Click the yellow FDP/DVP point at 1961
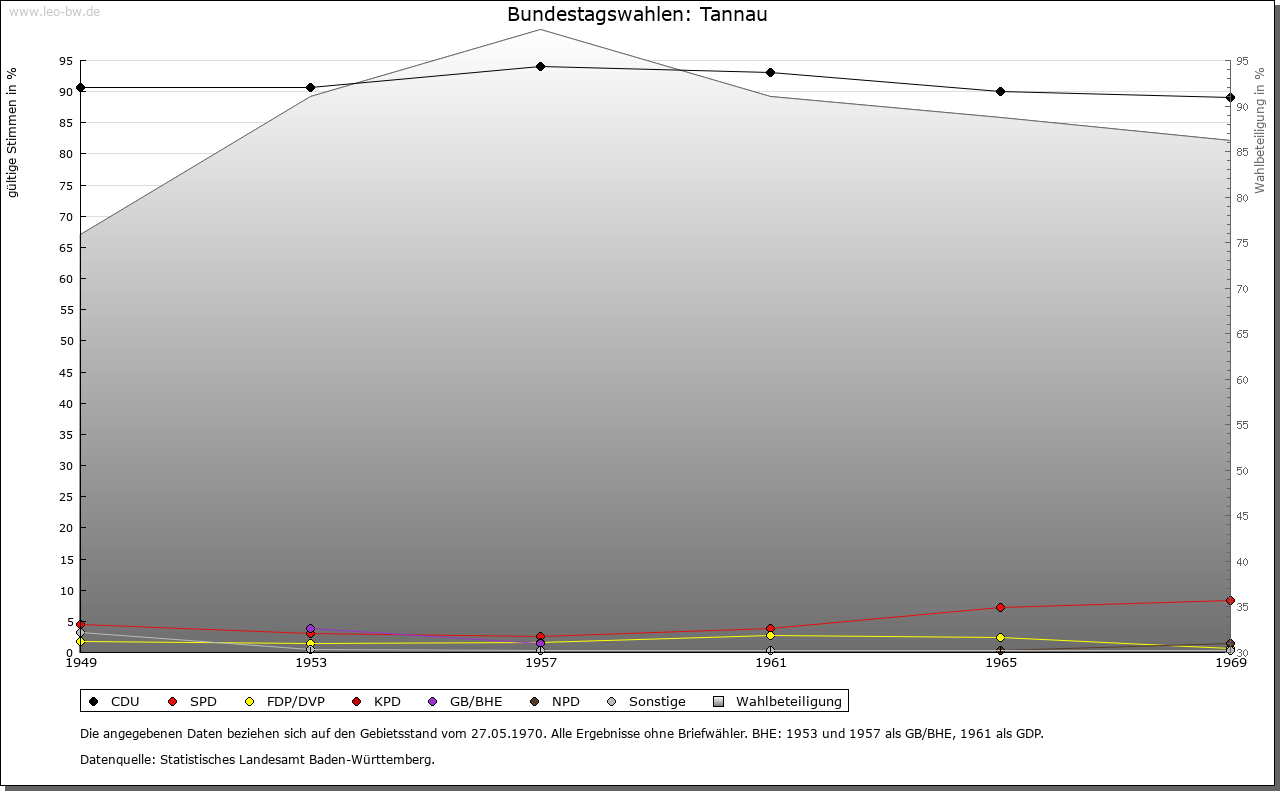 tap(770, 636)
